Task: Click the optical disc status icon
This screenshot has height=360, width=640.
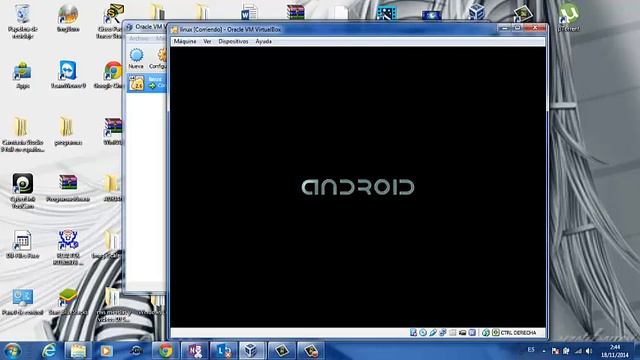Action: click(x=423, y=333)
